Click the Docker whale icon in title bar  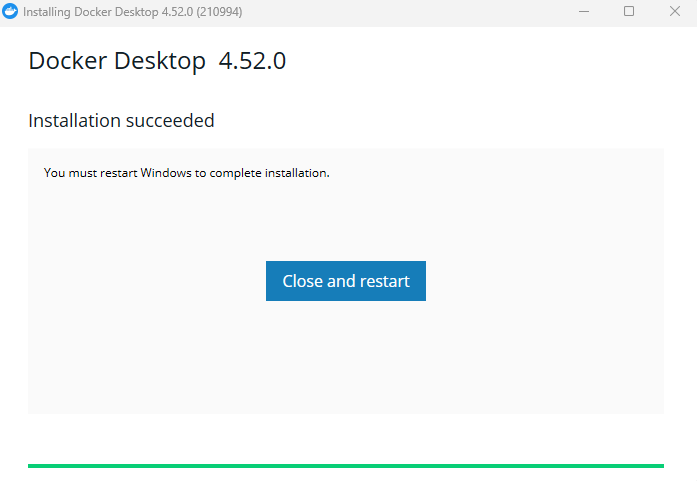point(11,12)
